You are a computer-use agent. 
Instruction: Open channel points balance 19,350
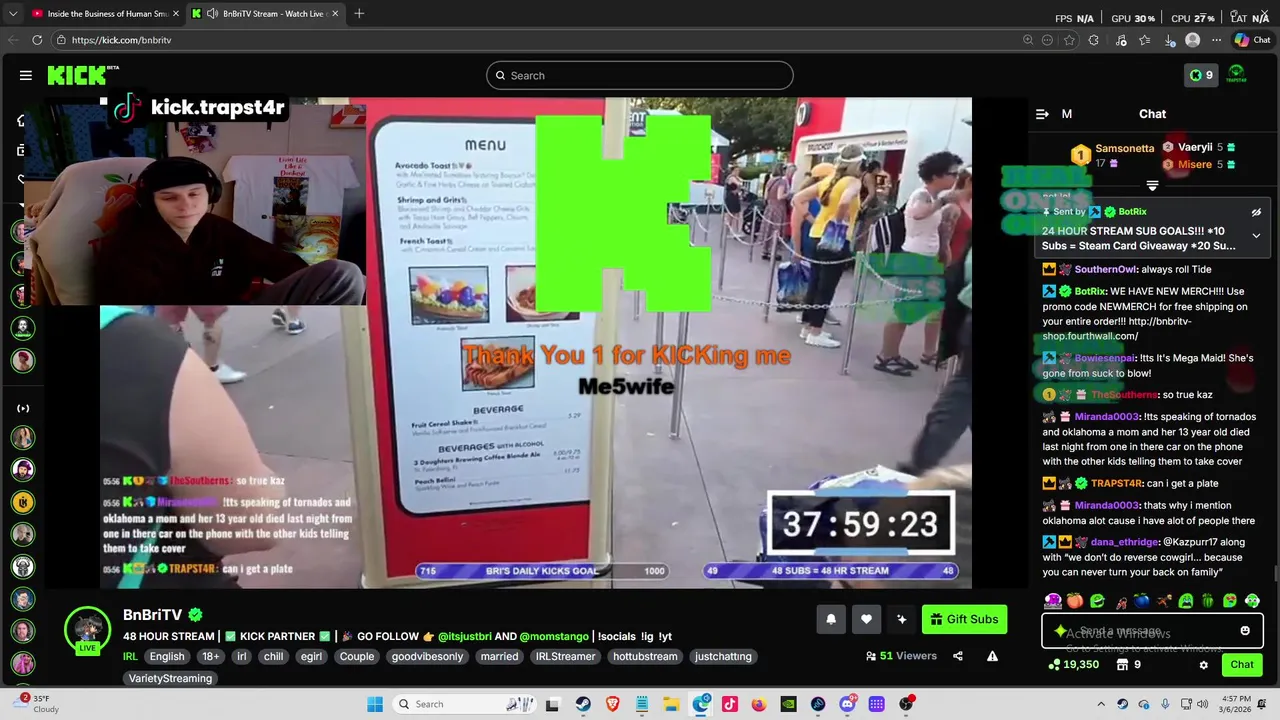[1073, 664]
